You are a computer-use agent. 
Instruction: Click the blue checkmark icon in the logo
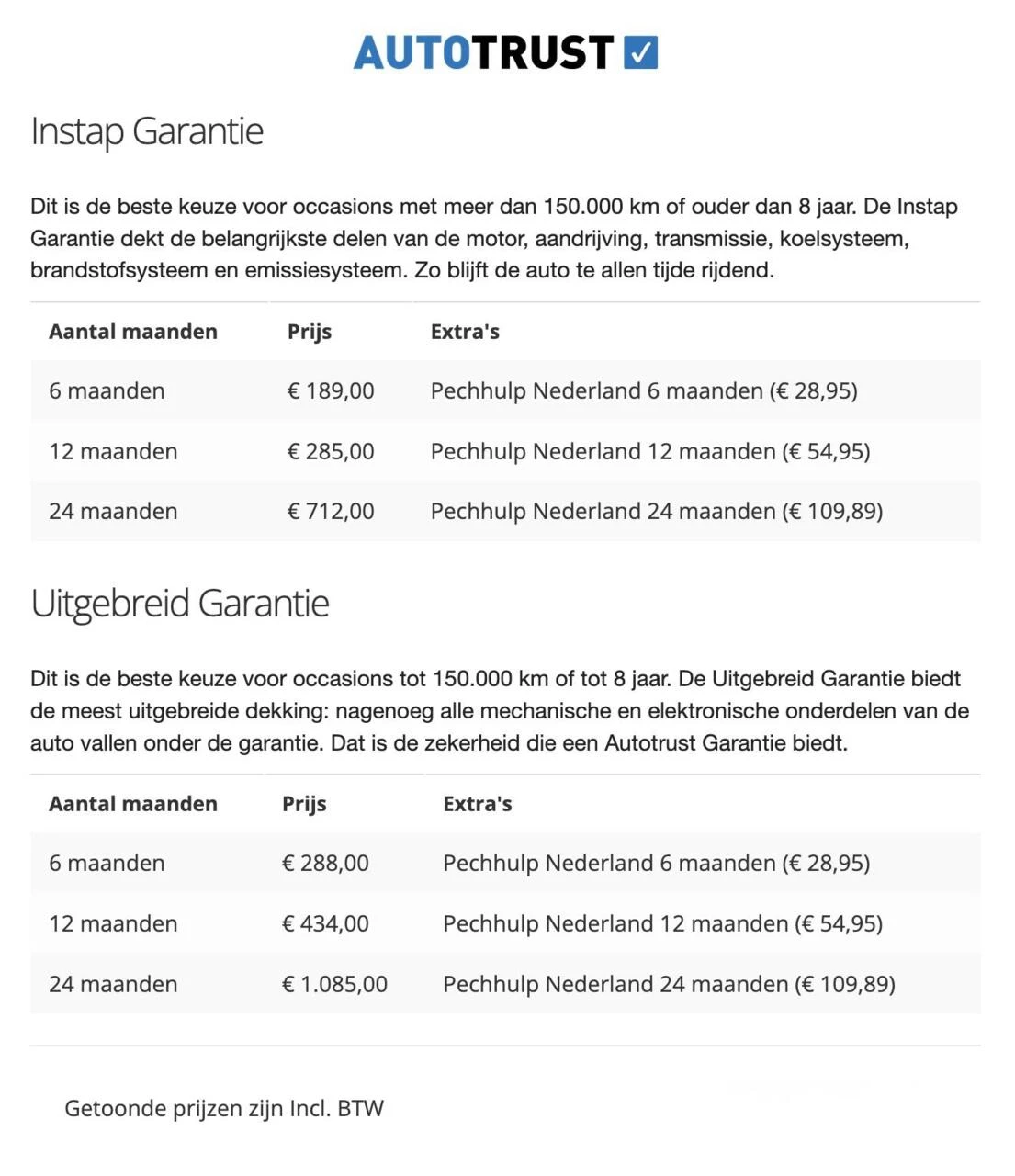(640, 52)
